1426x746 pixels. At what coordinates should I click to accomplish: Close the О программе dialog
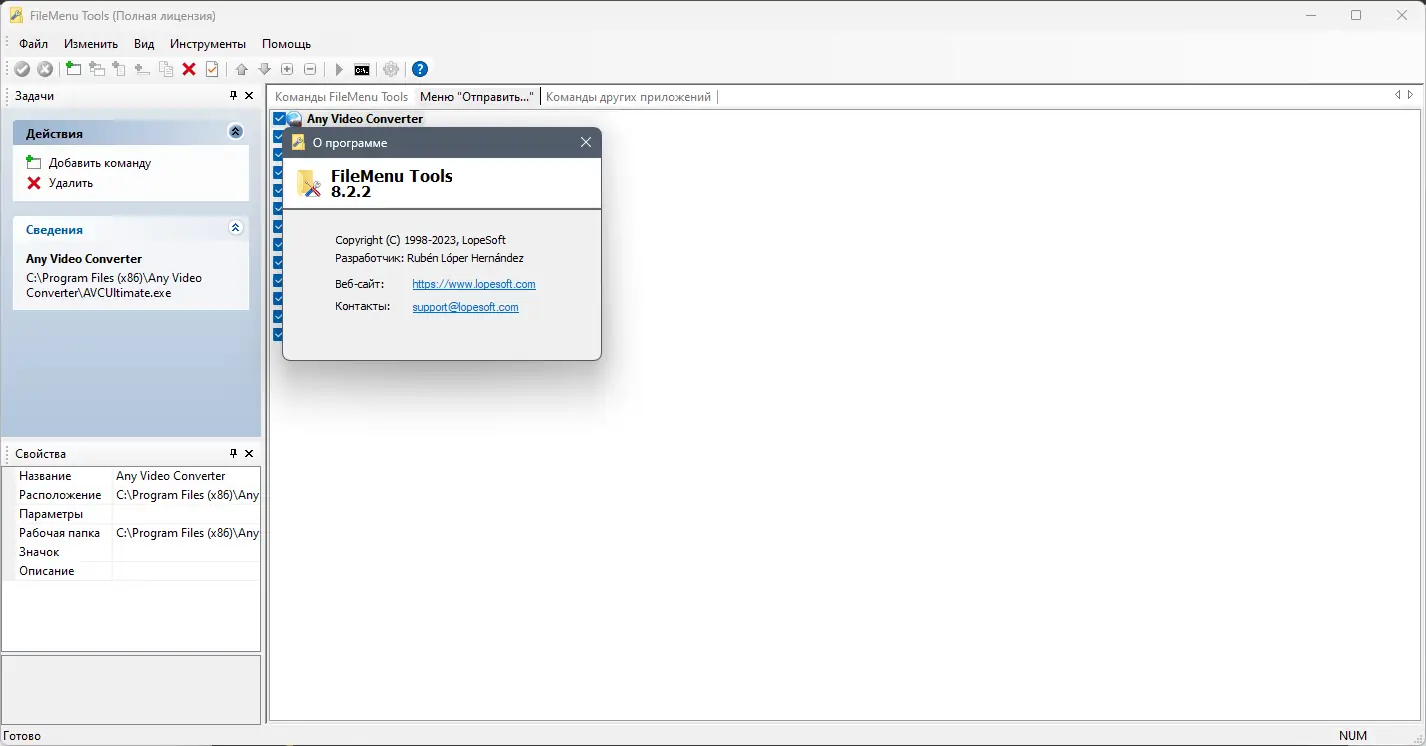pyautogui.click(x=586, y=143)
